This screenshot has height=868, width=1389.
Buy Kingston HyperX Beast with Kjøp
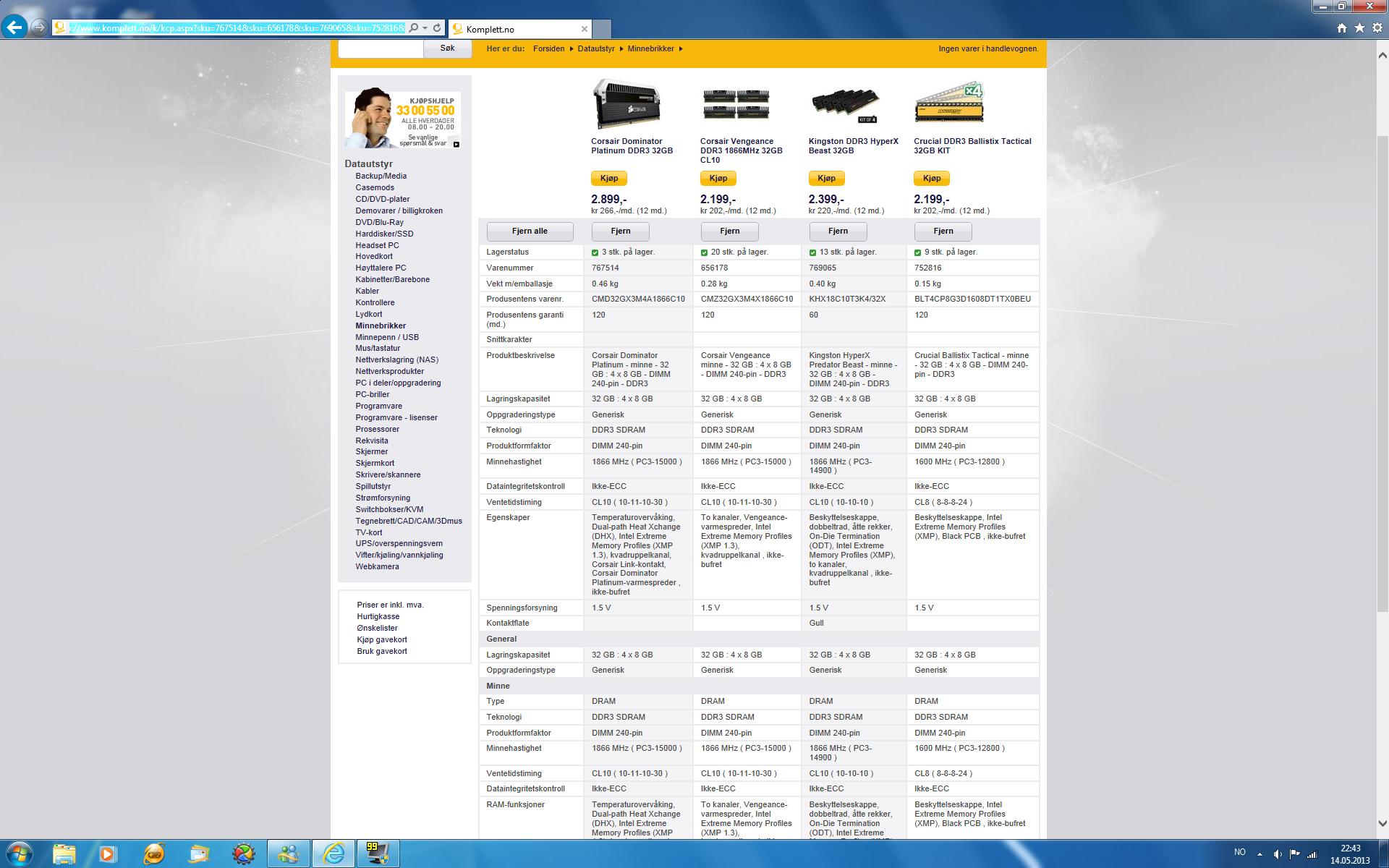pyautogui.click(x=826, y=179)
